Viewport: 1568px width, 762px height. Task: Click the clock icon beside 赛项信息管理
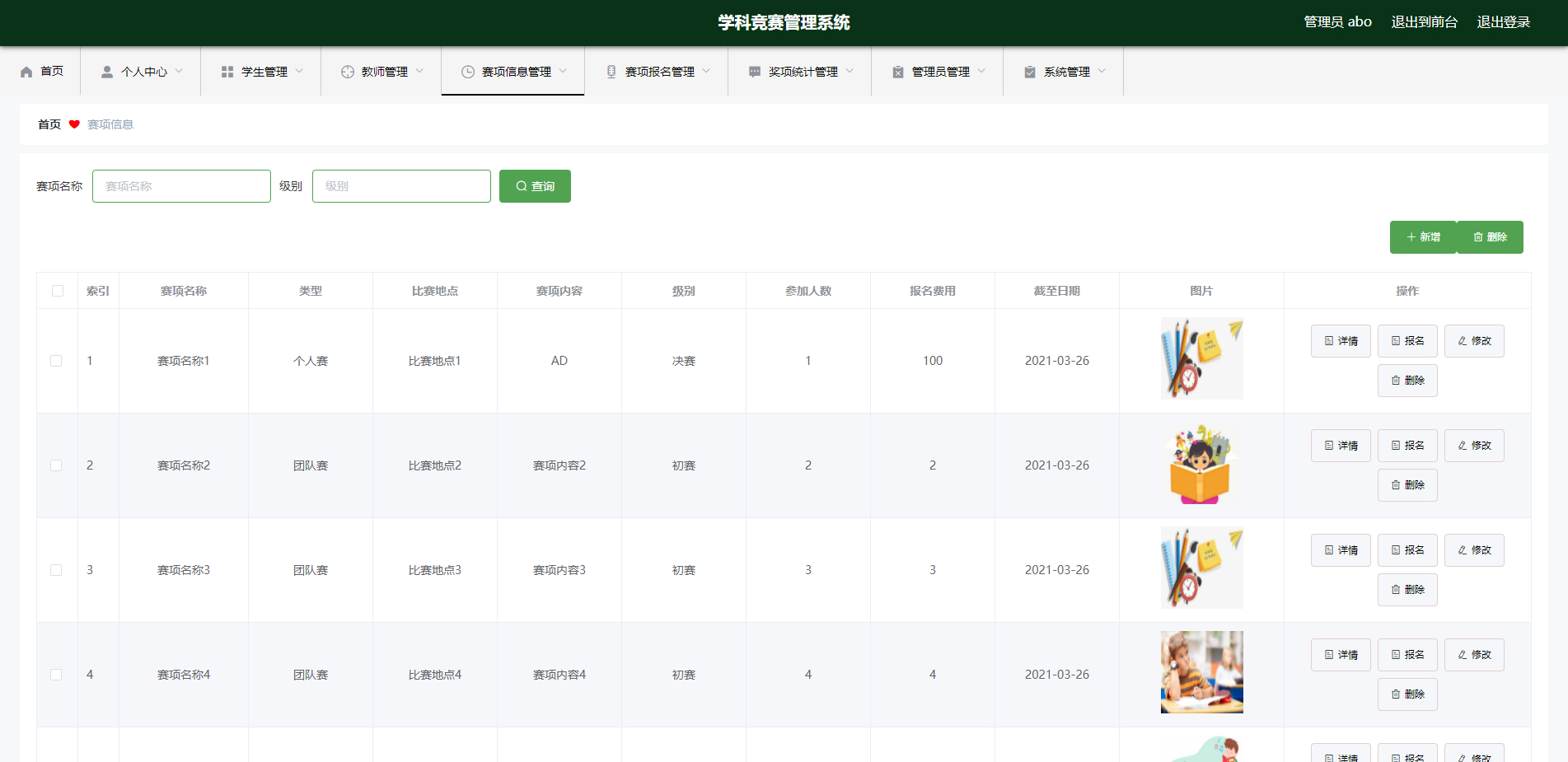[x=468, y=72]
